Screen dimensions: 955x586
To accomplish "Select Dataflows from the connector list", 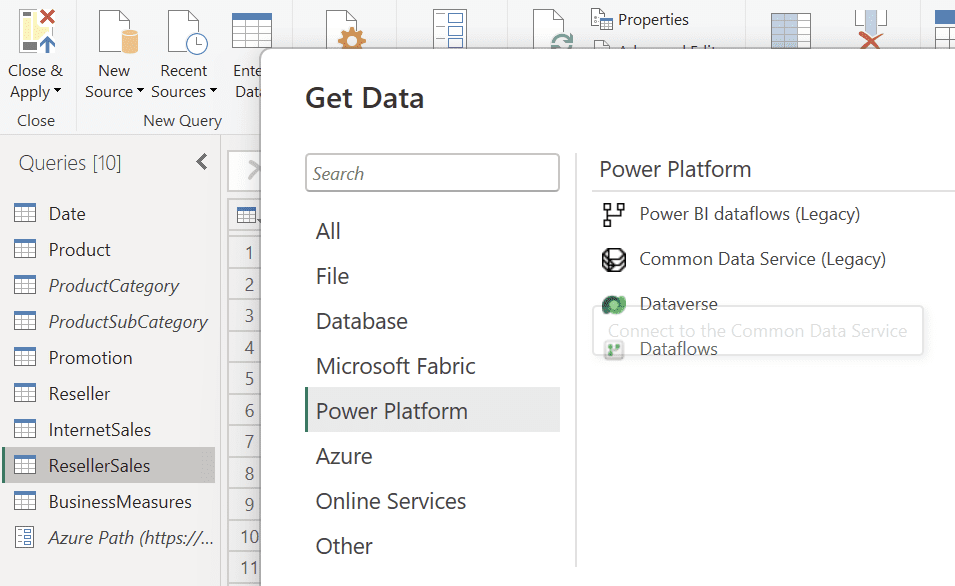I will click(678, 349).
